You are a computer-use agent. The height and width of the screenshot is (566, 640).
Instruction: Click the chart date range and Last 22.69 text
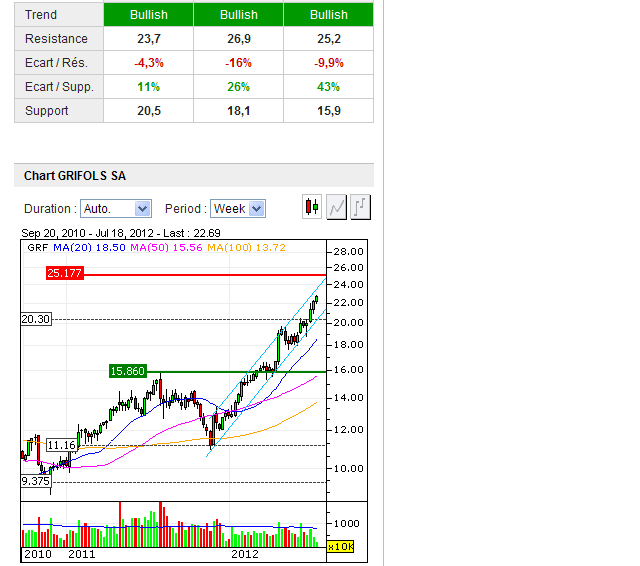pyautogui.click(x=121, y=233)
